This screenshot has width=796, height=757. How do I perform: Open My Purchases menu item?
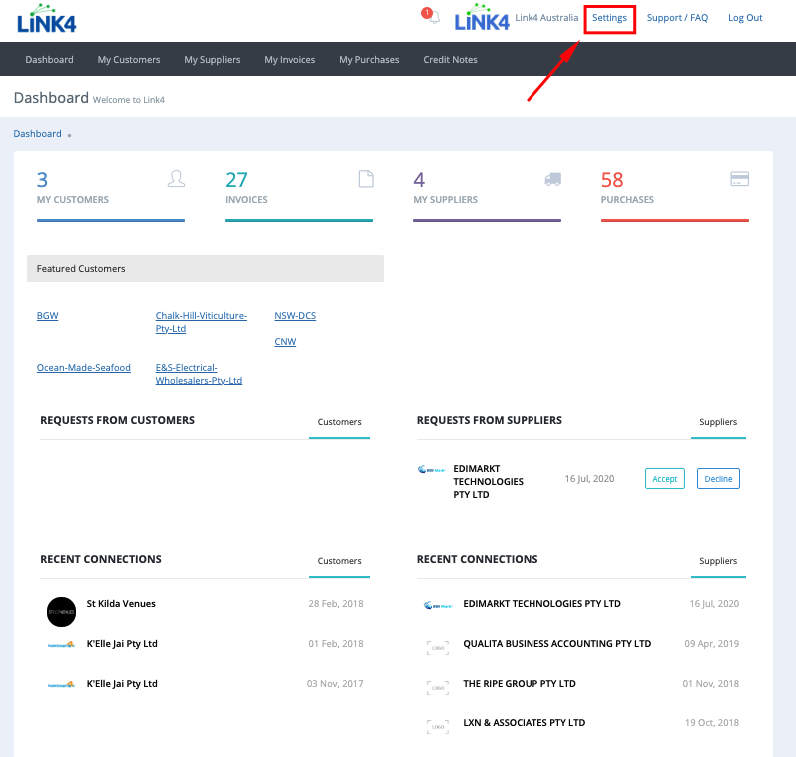369,59
